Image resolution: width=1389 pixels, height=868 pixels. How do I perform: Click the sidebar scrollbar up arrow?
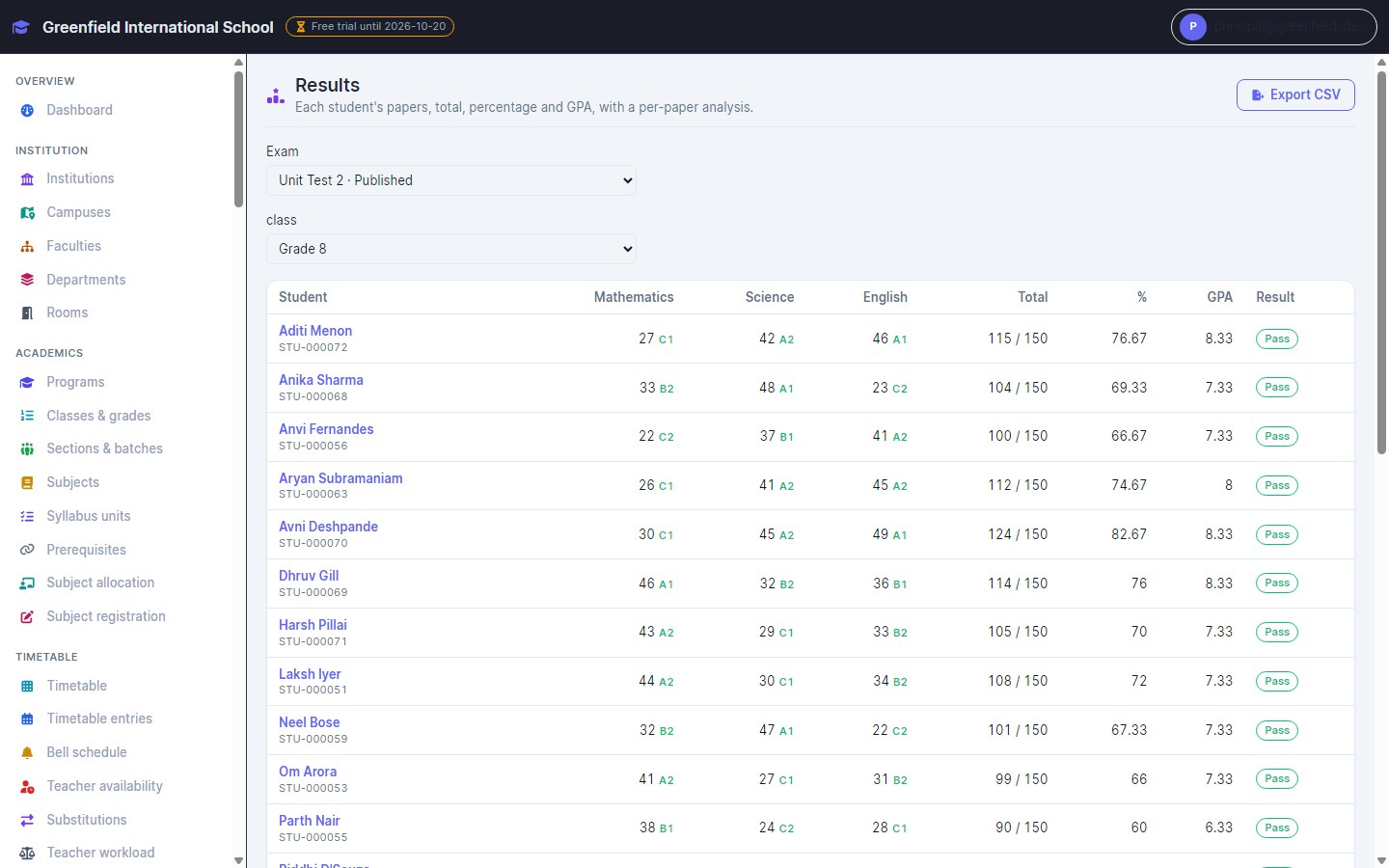point(238,63)
